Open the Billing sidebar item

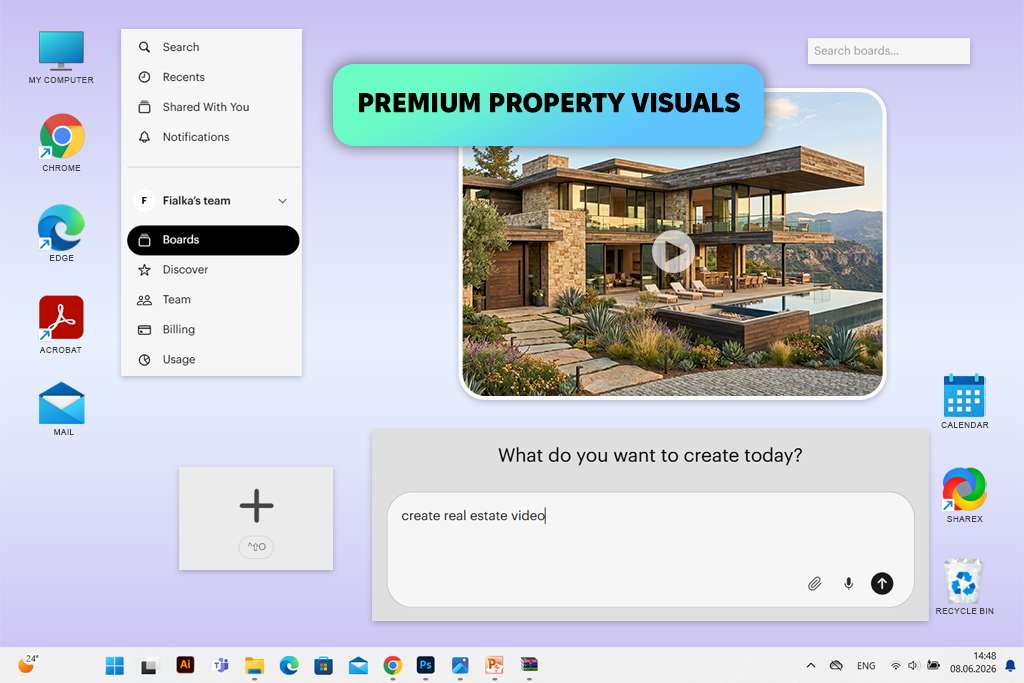pyautogui.click(x=213, y=330)
